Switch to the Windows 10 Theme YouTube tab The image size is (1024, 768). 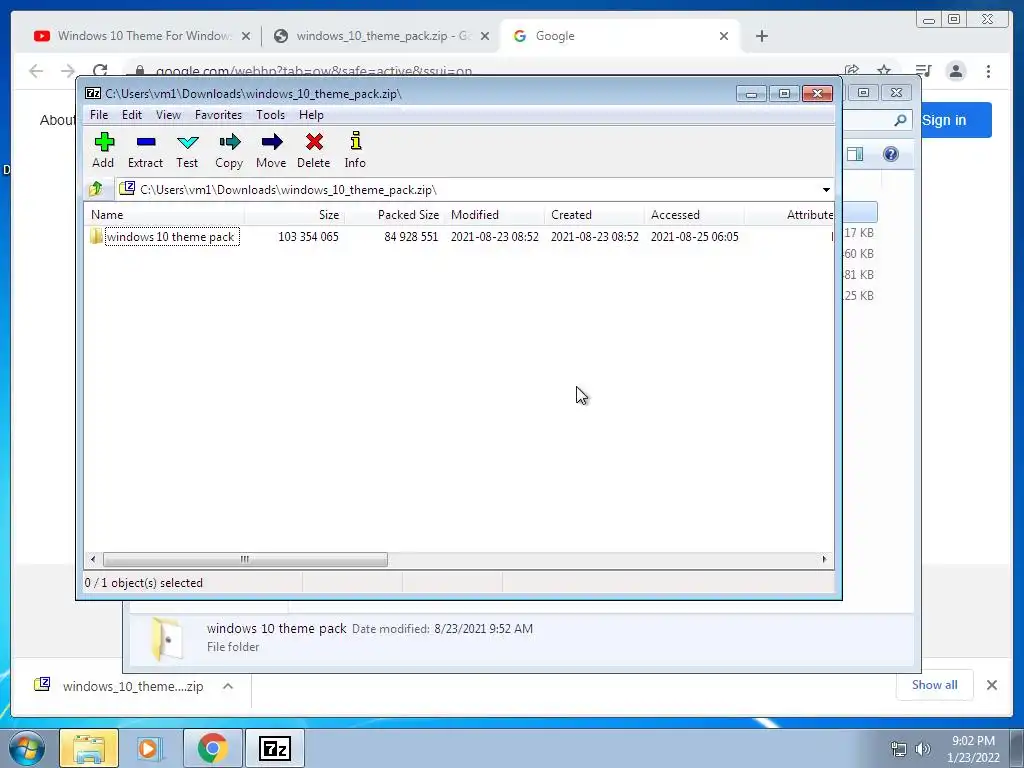pos(143,36)
